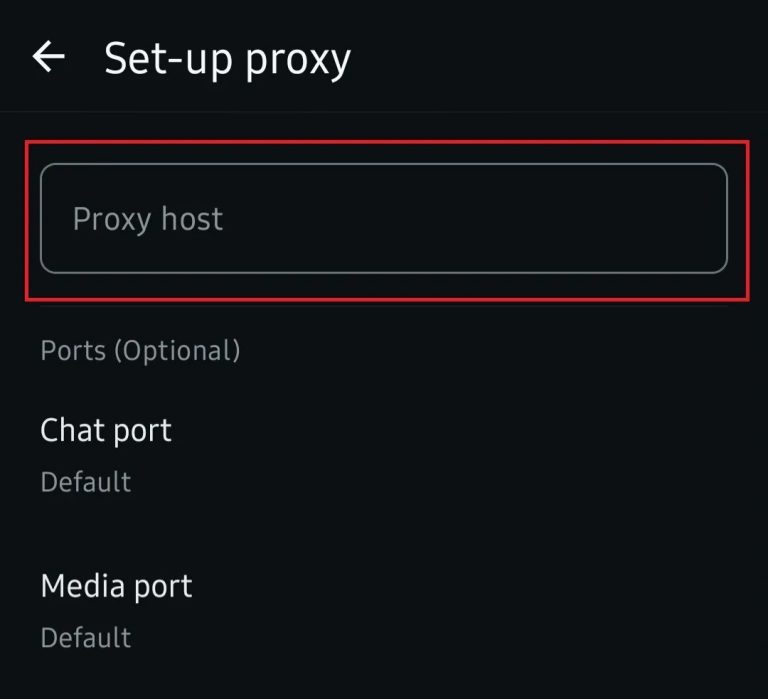
Task: Tap the Chat port label
Action: [105, 430]
